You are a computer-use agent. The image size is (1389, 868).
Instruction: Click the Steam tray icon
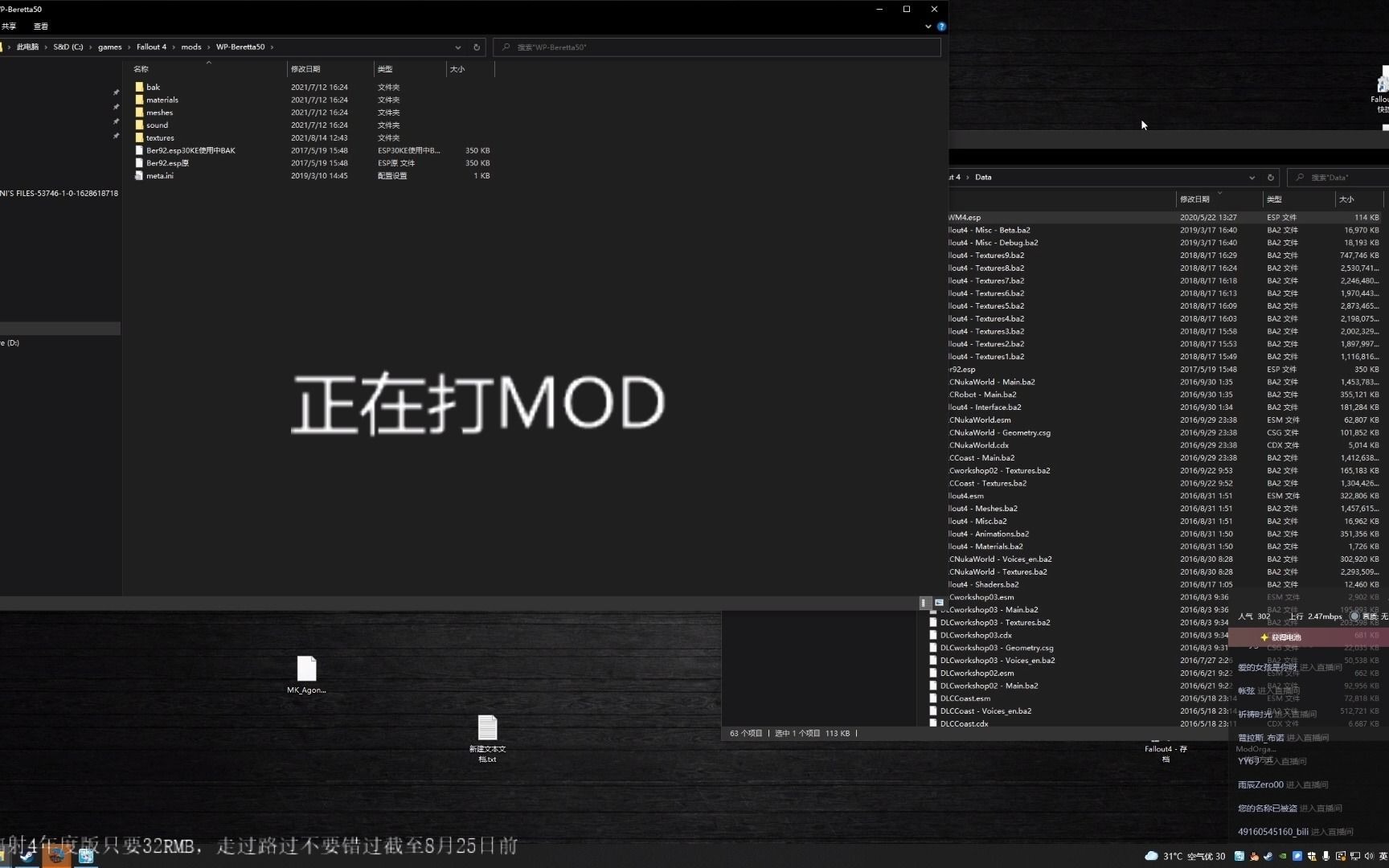[x=1268, y=856]
